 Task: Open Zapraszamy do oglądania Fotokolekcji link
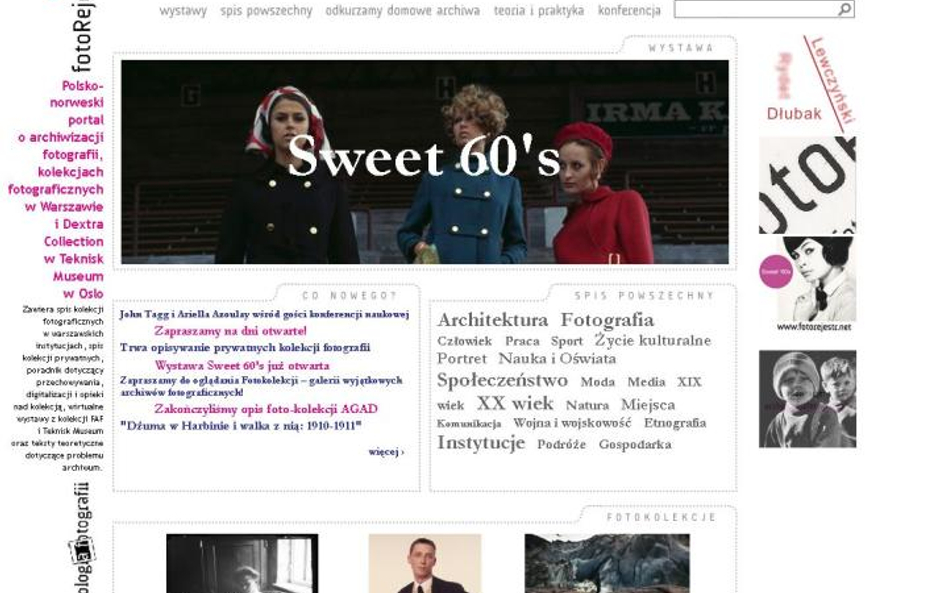point(261,386)
